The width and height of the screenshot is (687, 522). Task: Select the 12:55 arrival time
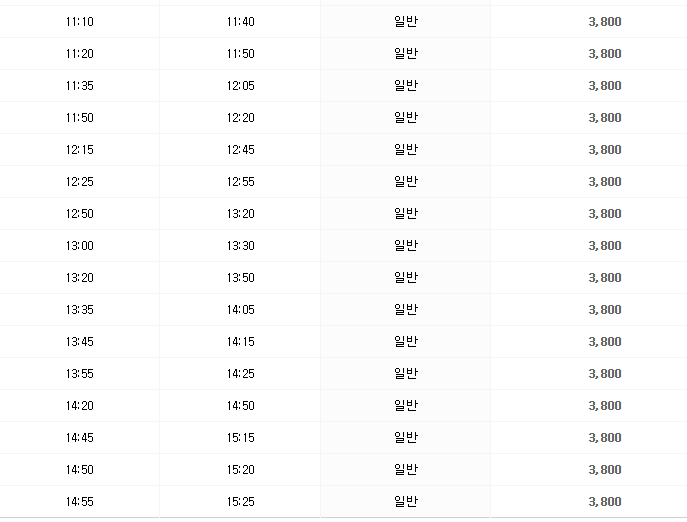(x=240, y=182)
